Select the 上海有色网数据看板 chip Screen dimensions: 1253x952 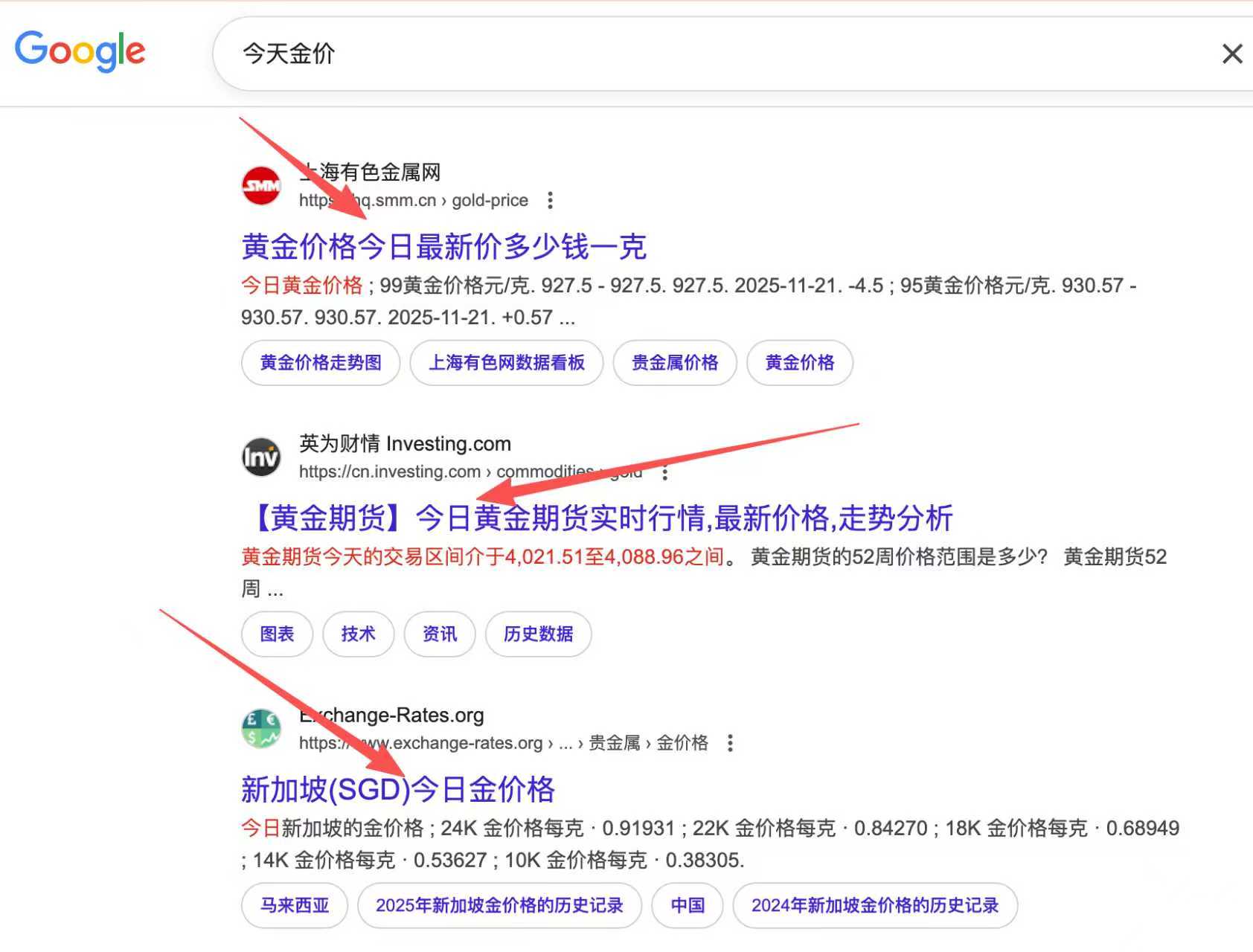(507, 363)
